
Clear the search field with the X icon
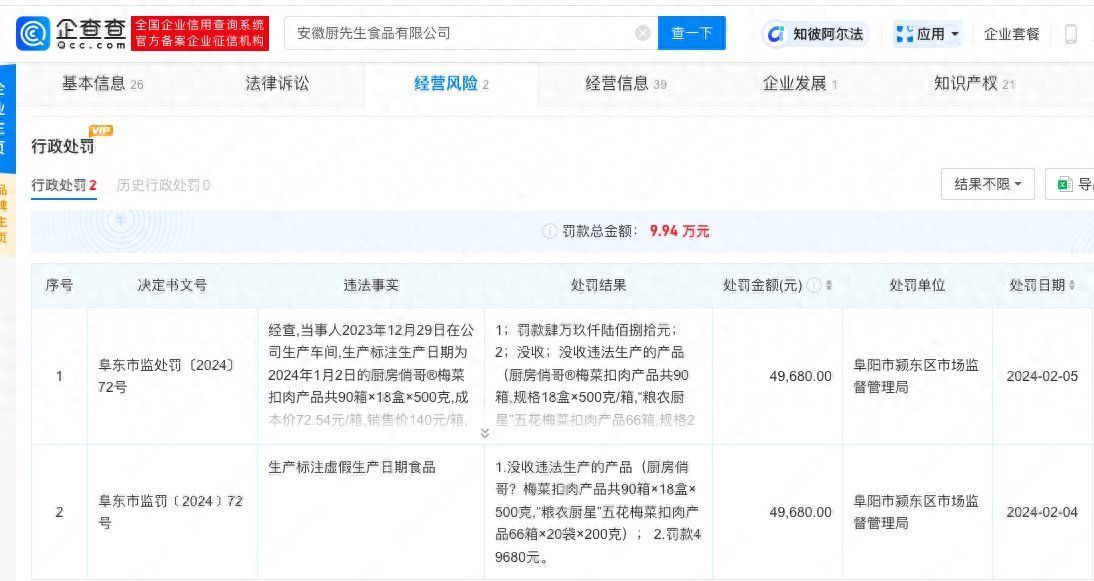(x=643, y=33)
